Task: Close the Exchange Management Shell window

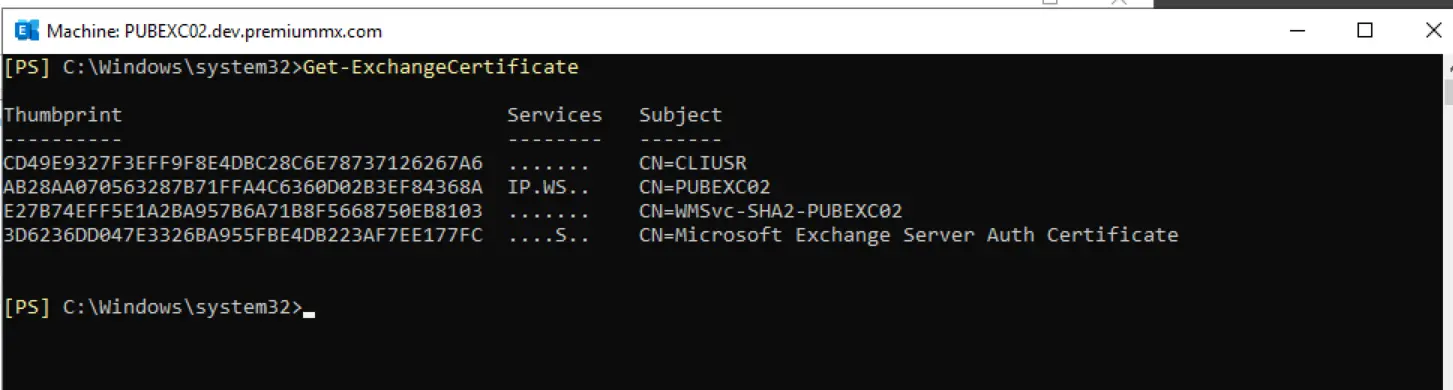Action: [1430, 30]
